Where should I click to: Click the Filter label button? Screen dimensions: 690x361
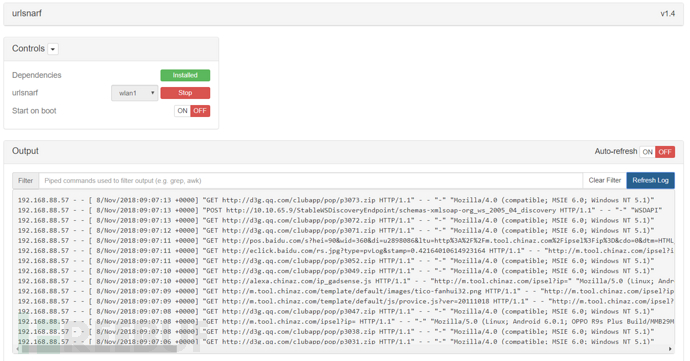point(26,180)
